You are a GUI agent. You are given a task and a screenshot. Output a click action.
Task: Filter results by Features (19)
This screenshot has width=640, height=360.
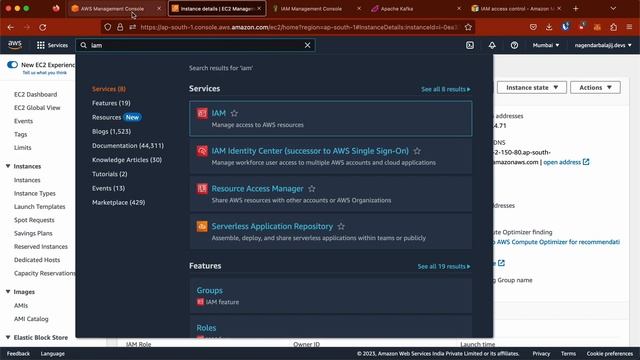pyautogui.click(x=111, y=103)
